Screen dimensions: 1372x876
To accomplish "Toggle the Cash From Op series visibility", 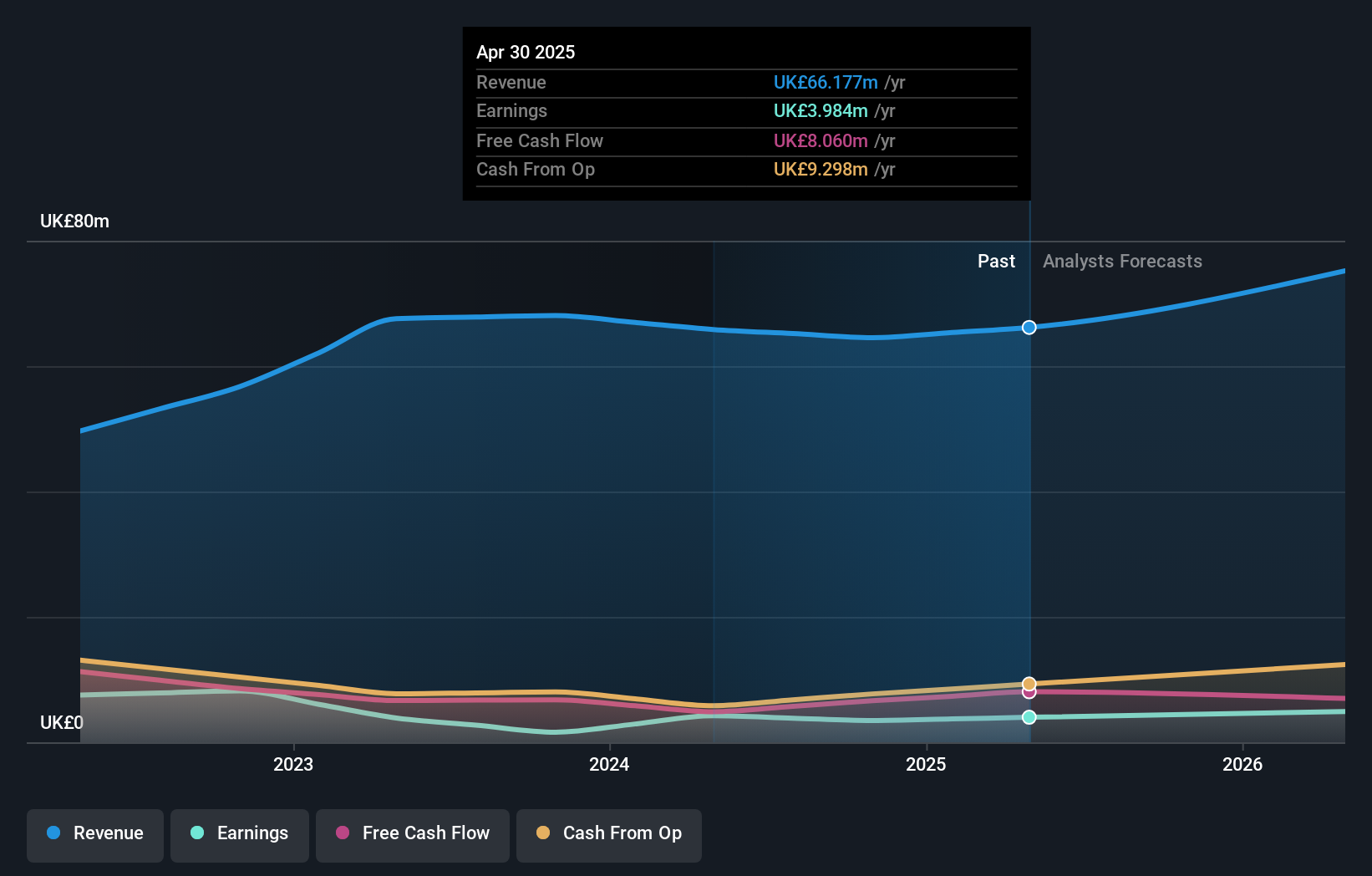I will click(x=608, y=833).
